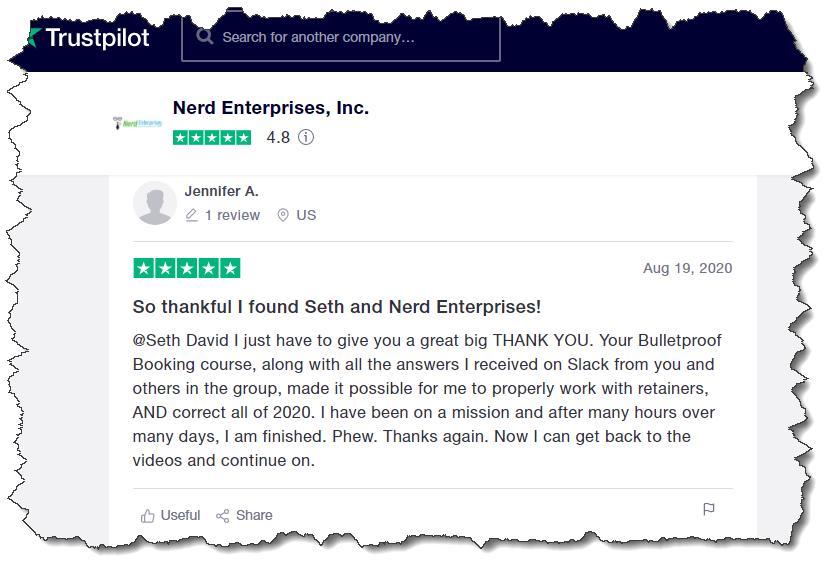Click the company's green star rating in header
This screenshot has width=836, height=574.
click(x=212, y=138)
